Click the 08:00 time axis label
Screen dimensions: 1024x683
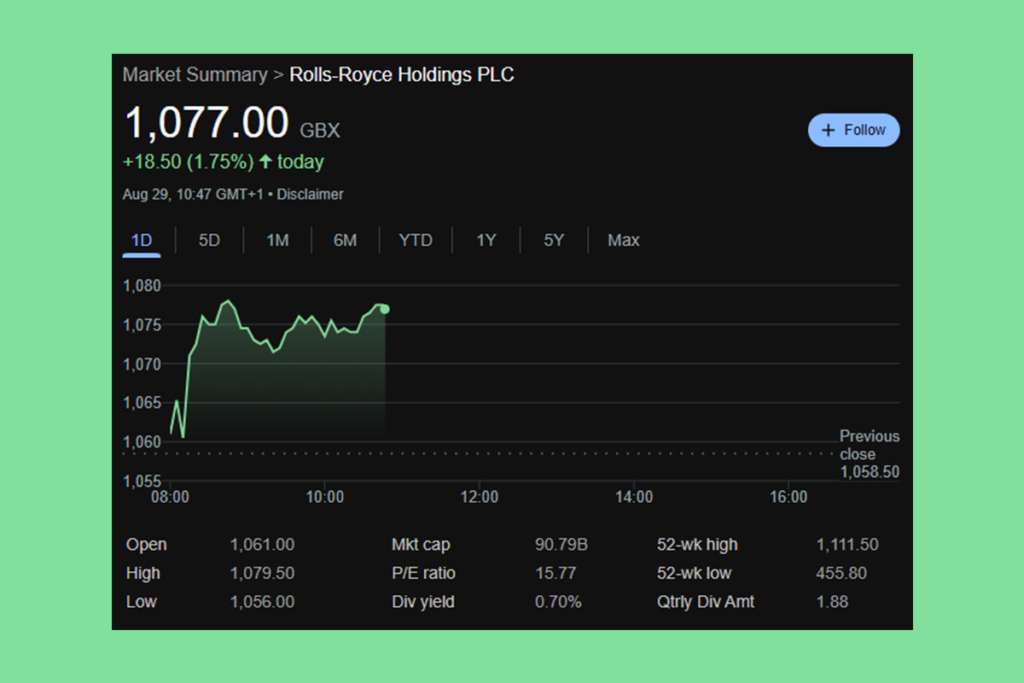coord(170,497)
